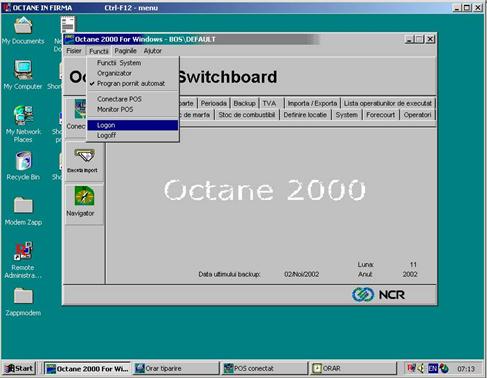Switch to the Forecourt tab
The height and width of the screenshot is (378, 487).
[x=380, y=115]
